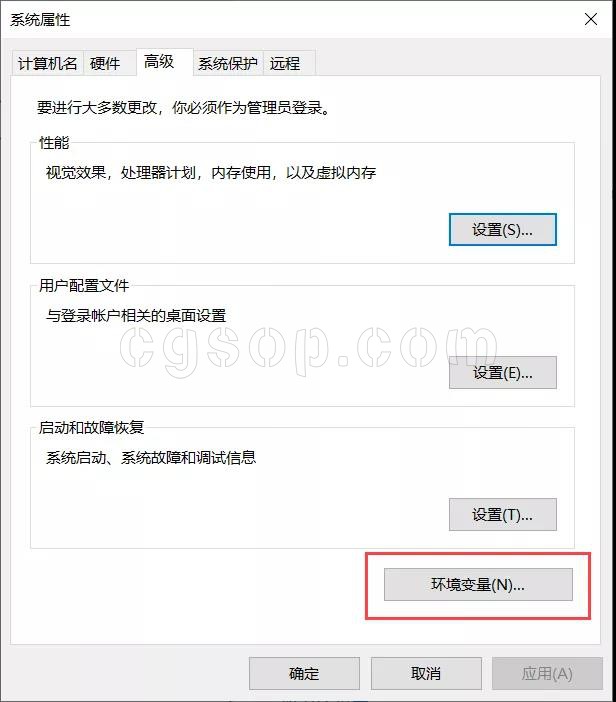Switch to the 计算机名 tab

[x=47, y=64]
